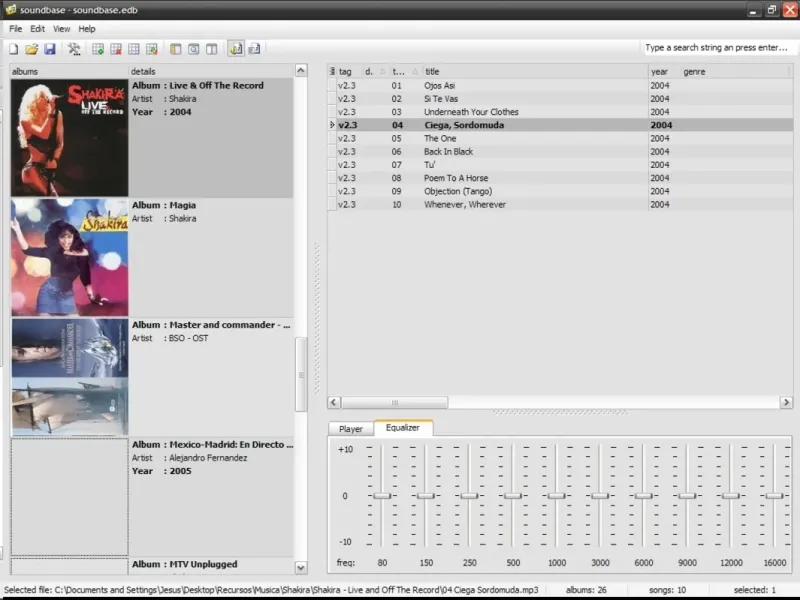
Task: Click the 1000 Hz equalizer slider
Action: (557, 496)
